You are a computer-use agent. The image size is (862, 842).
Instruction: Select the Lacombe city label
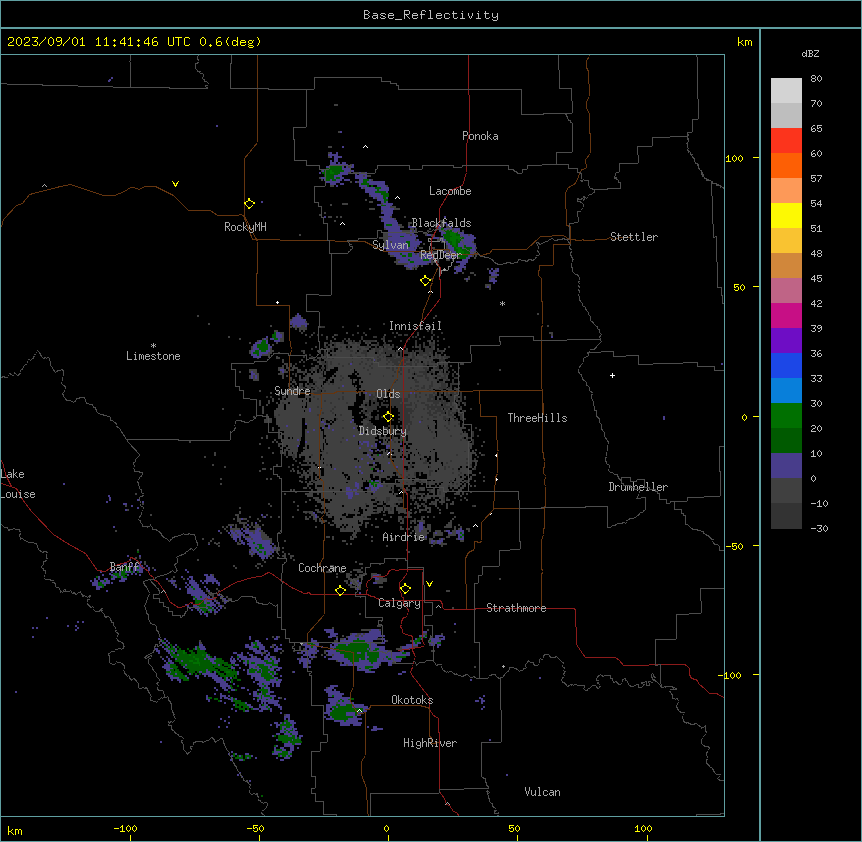[x=450, y=191]
